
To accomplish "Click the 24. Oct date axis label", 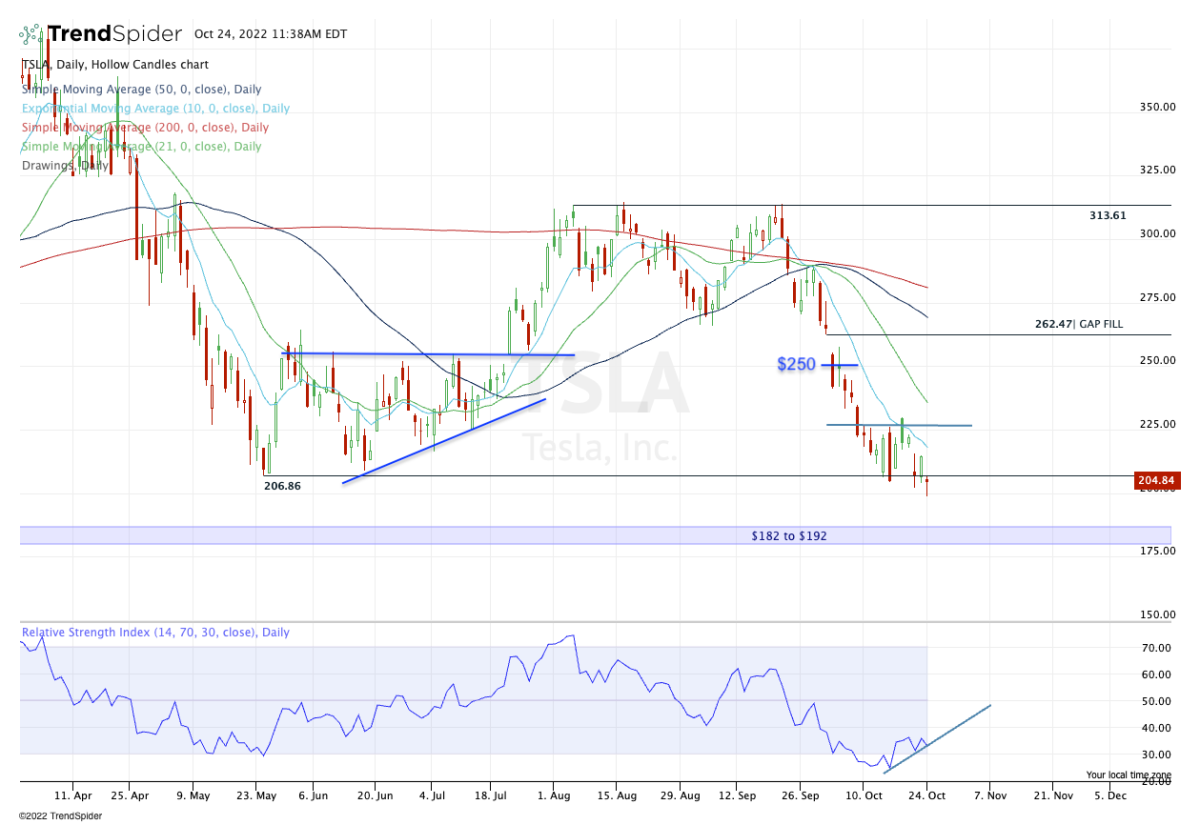I will [x=927, y=797].
